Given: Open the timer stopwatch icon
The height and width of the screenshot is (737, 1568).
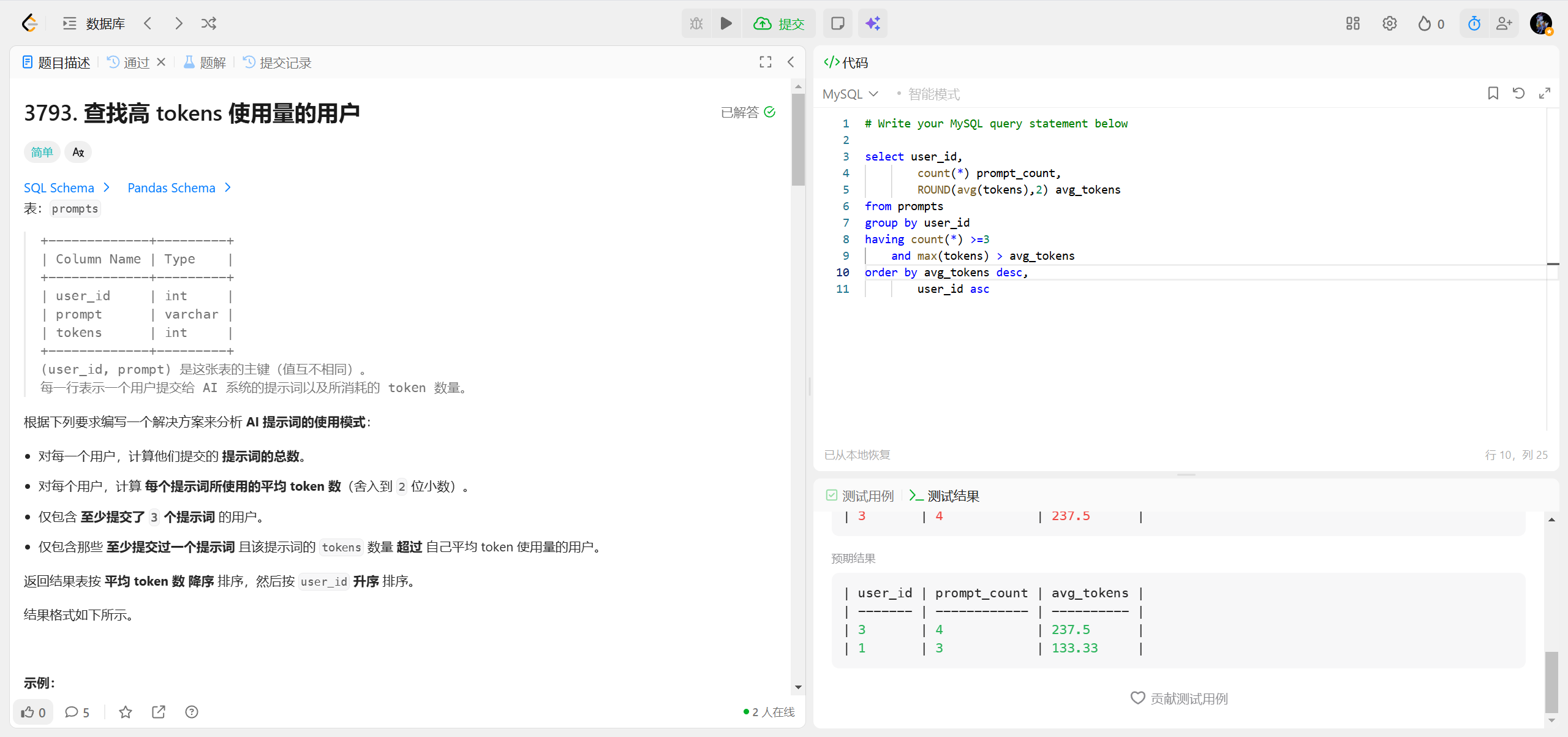Looking at the screenshot, I should click(x=1474, y=23).
